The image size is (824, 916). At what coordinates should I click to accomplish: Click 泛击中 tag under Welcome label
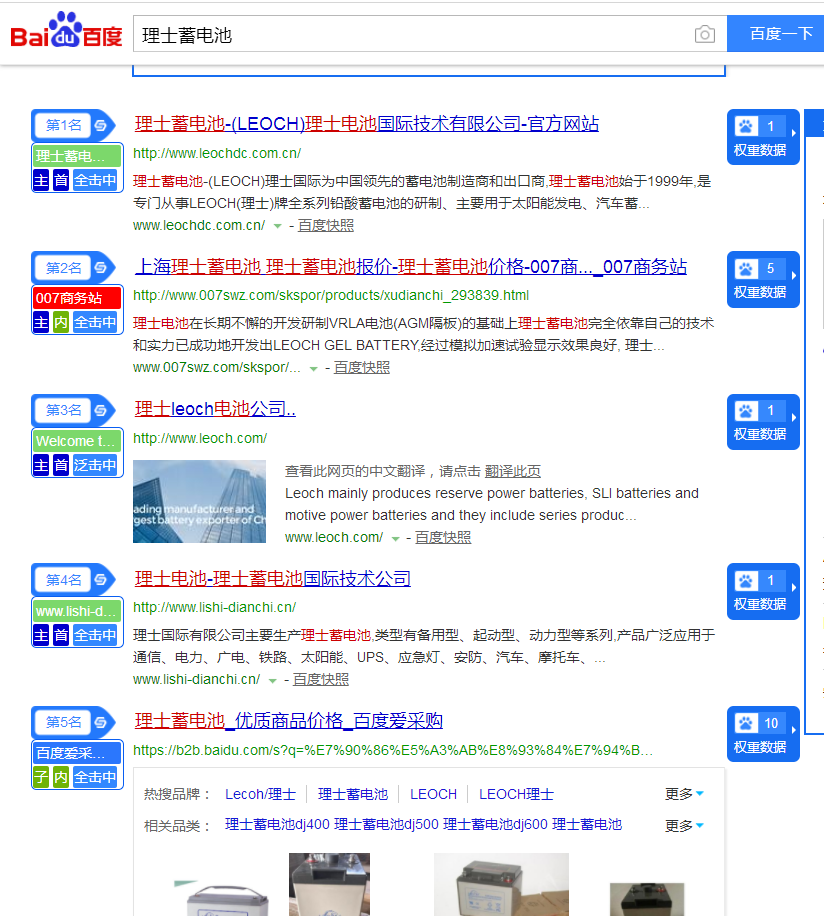pyautogui.click(x=95, y=466)
